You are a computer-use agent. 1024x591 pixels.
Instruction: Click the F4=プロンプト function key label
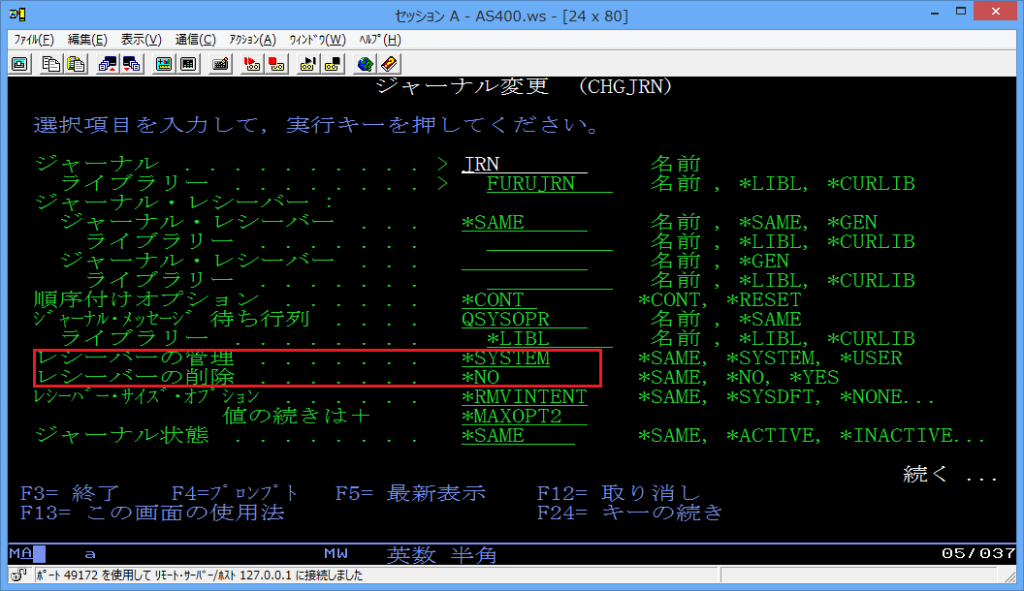[x=236, y=492]
